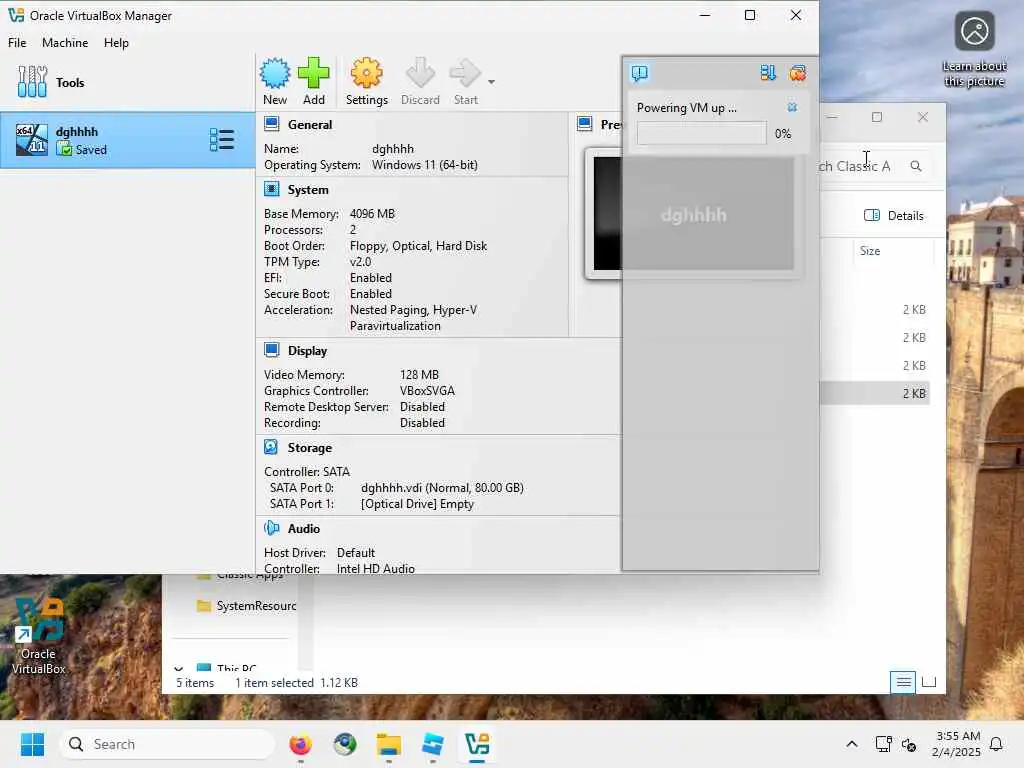Click the General section header

tap(310, 125)
